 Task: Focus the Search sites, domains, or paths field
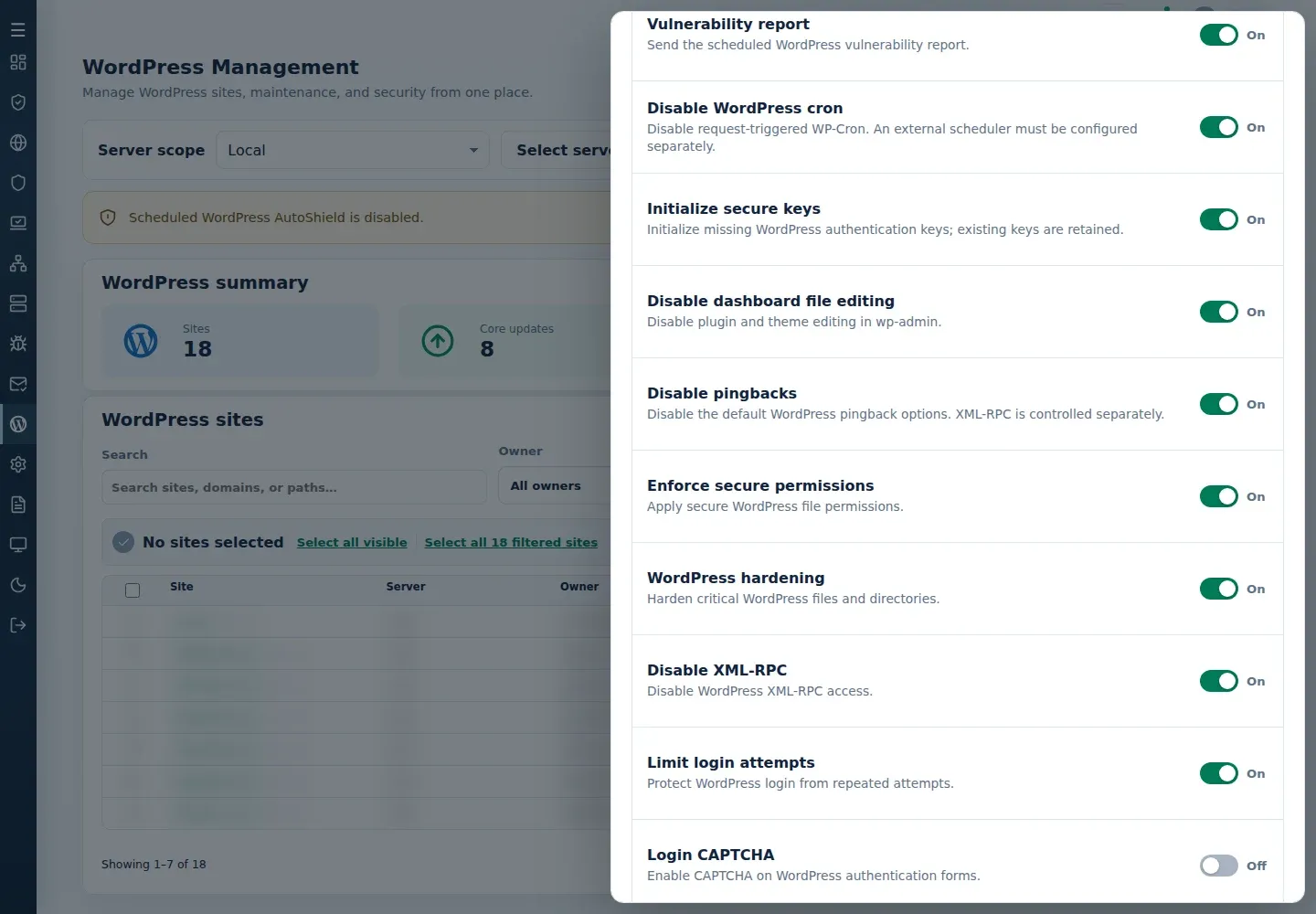[294, 487]
